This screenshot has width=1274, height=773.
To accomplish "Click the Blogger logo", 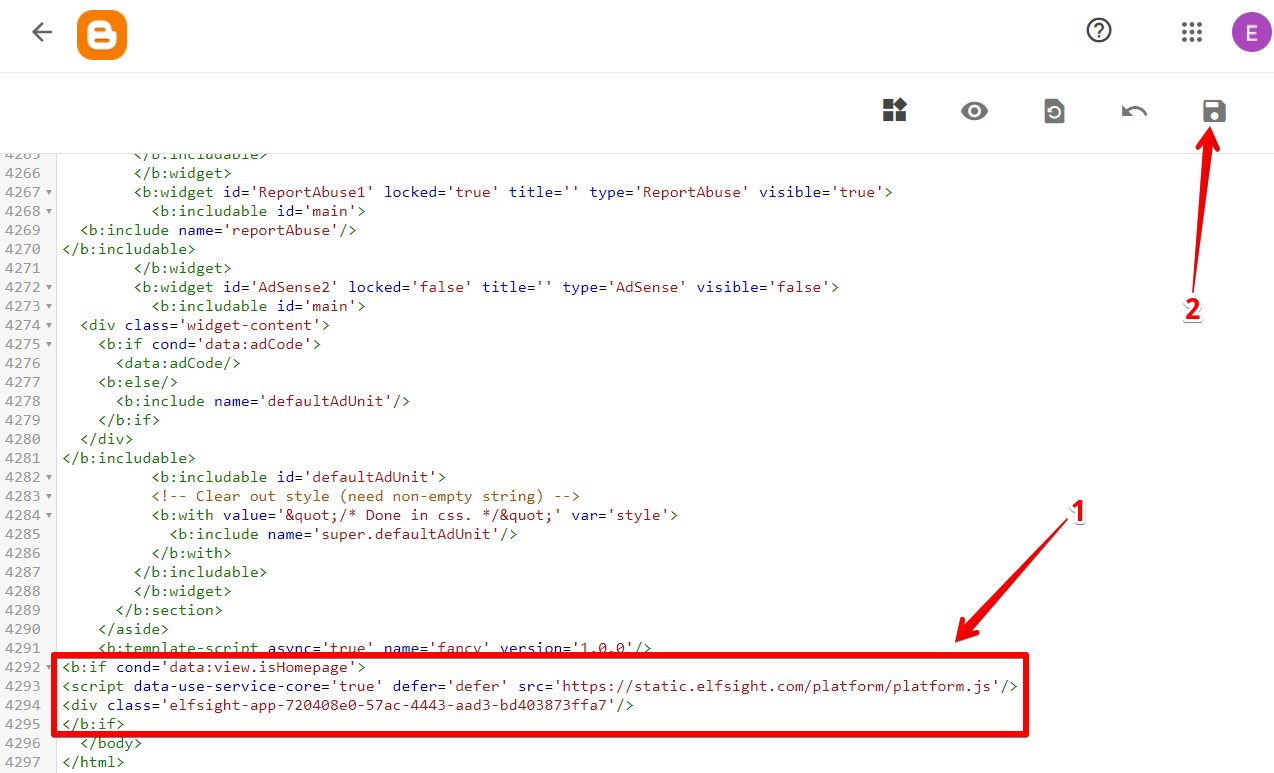I will coord(101,33).
